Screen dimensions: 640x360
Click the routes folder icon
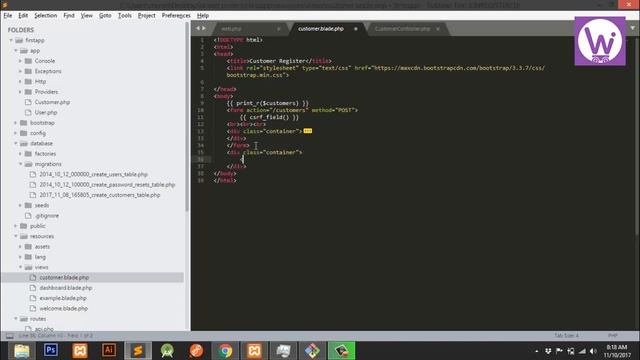coord(24,319)
